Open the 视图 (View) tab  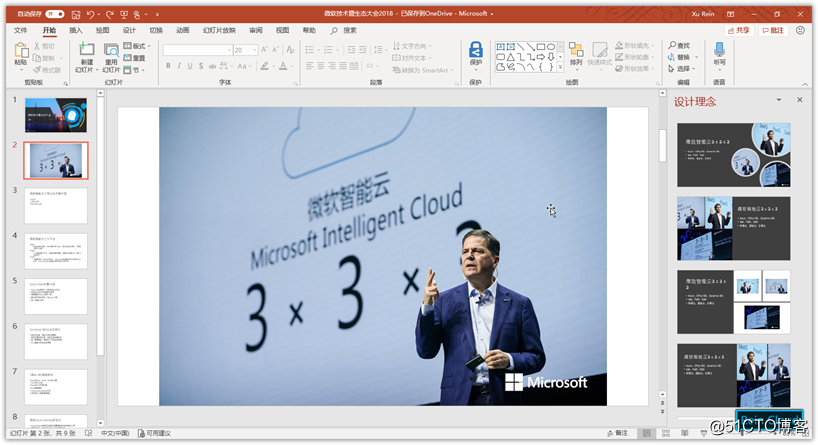click(x=282, y=30)
